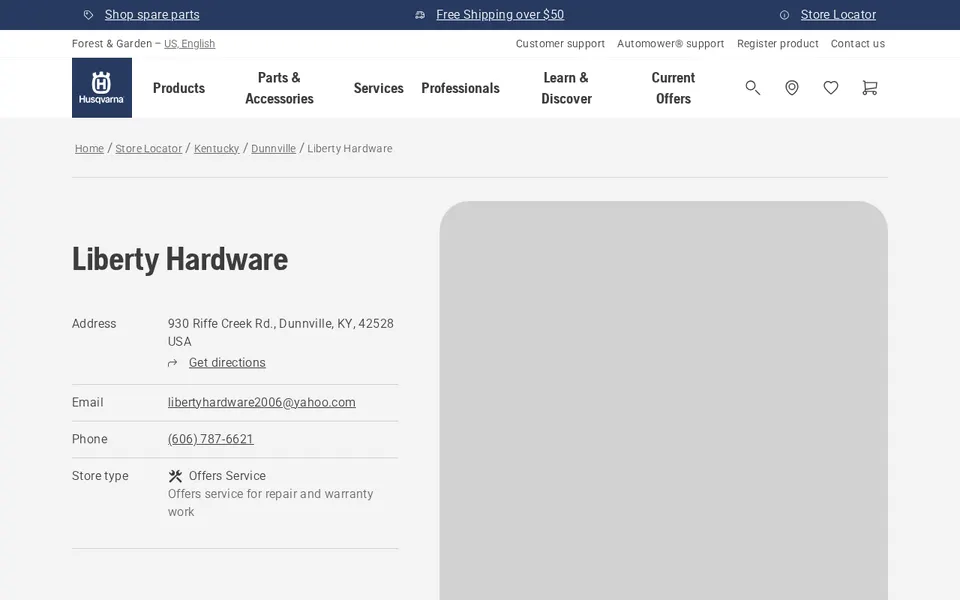The height and width of the screenshot is (600, 960).
Task: Open the Products menu
Action: tap(179, 88)
